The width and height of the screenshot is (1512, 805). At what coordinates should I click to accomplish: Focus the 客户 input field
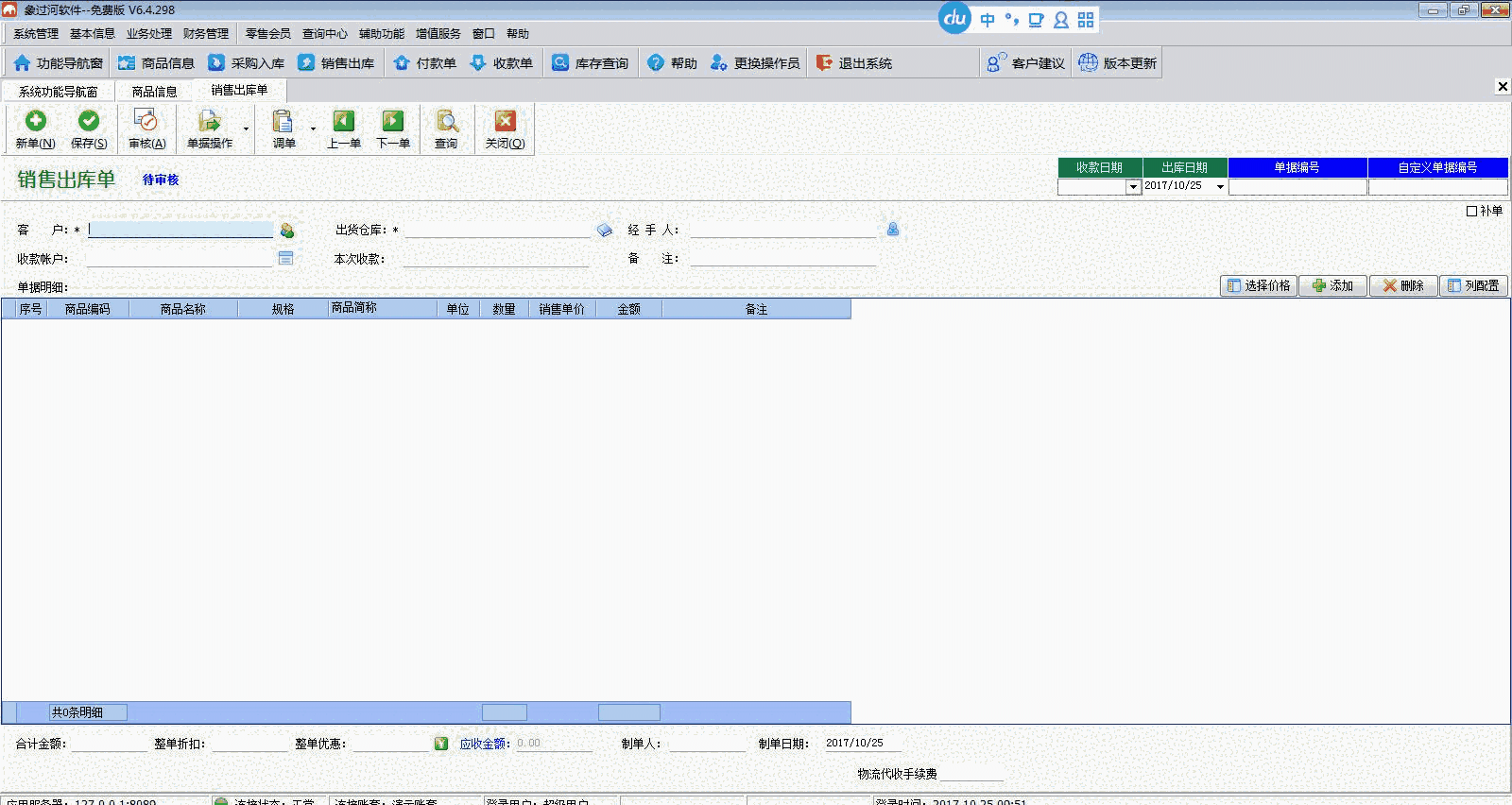pyautogui.click(x=180, y=230)
